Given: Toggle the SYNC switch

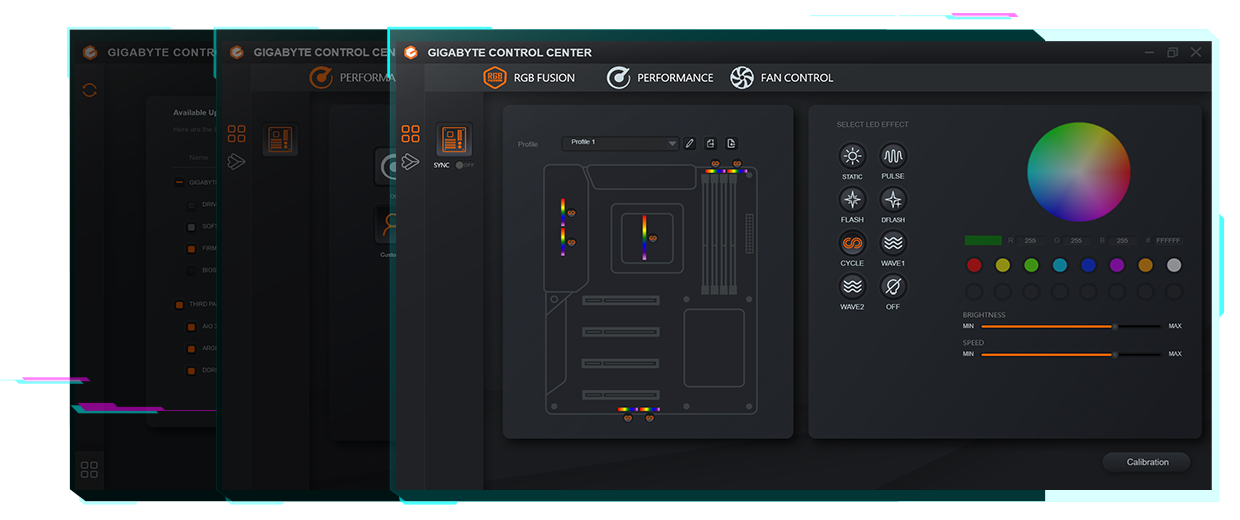Looking at the screenshot, I should 463,165.
